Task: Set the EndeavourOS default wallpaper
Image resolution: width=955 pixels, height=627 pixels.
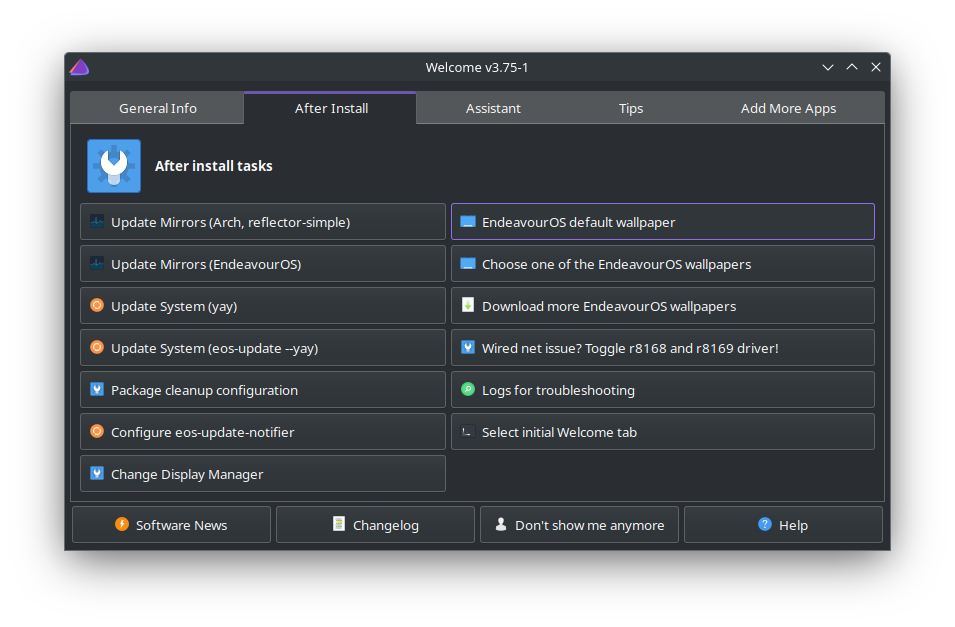Action: [x=662, y=222]
